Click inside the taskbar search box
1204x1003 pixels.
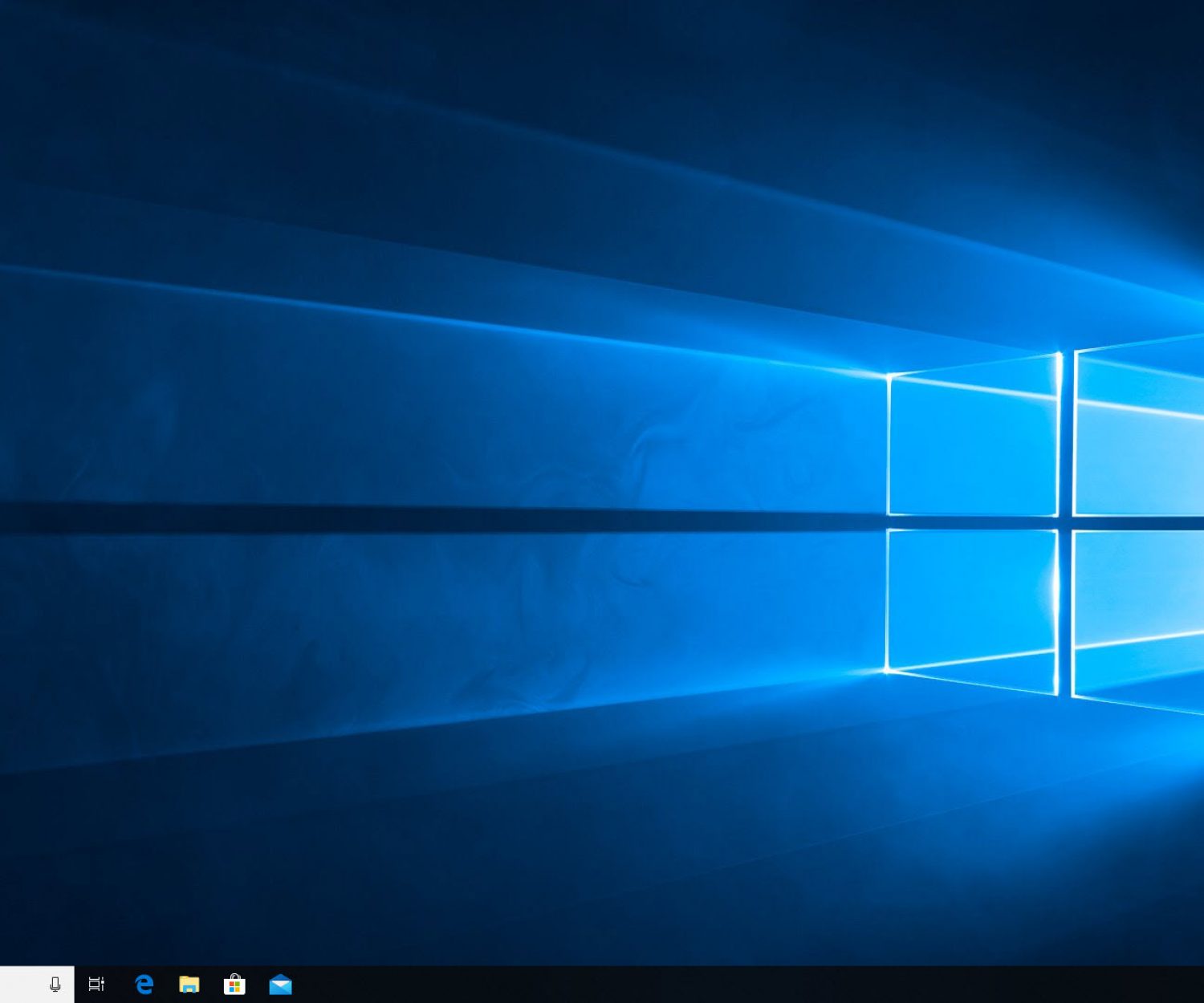pyautogui.click(x=37, y=984)
